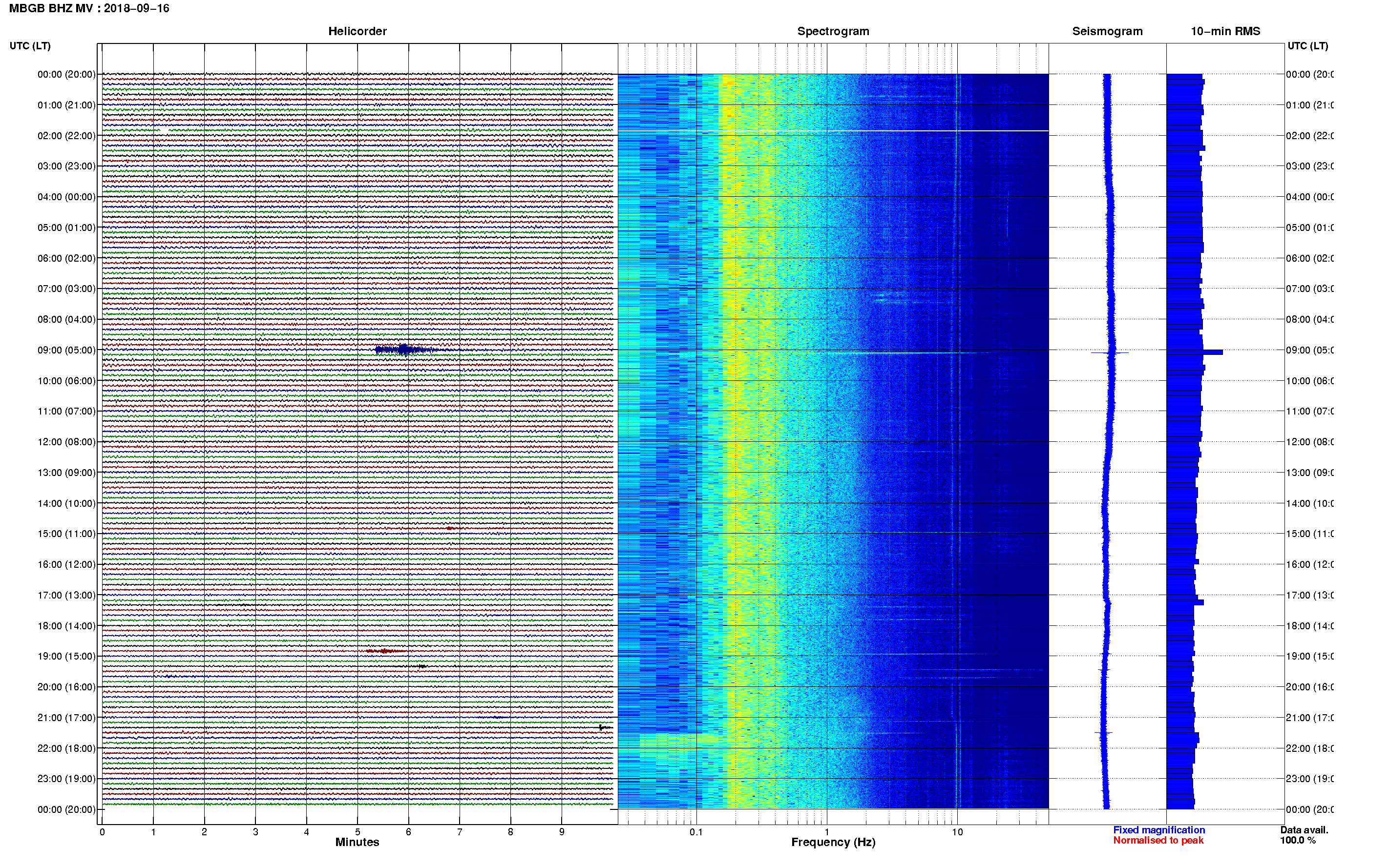Click the 'Normalised to peak' legend text
The image size is (1389, 868).
click(x=1158, y=841)
